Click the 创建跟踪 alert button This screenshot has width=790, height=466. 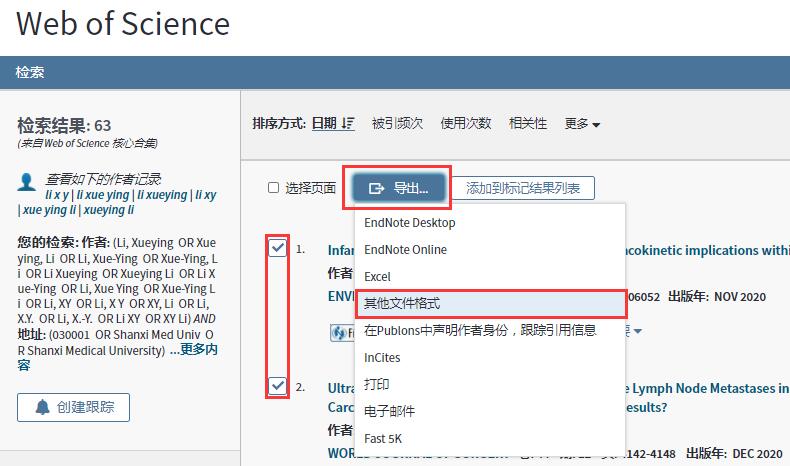point(73,407)
